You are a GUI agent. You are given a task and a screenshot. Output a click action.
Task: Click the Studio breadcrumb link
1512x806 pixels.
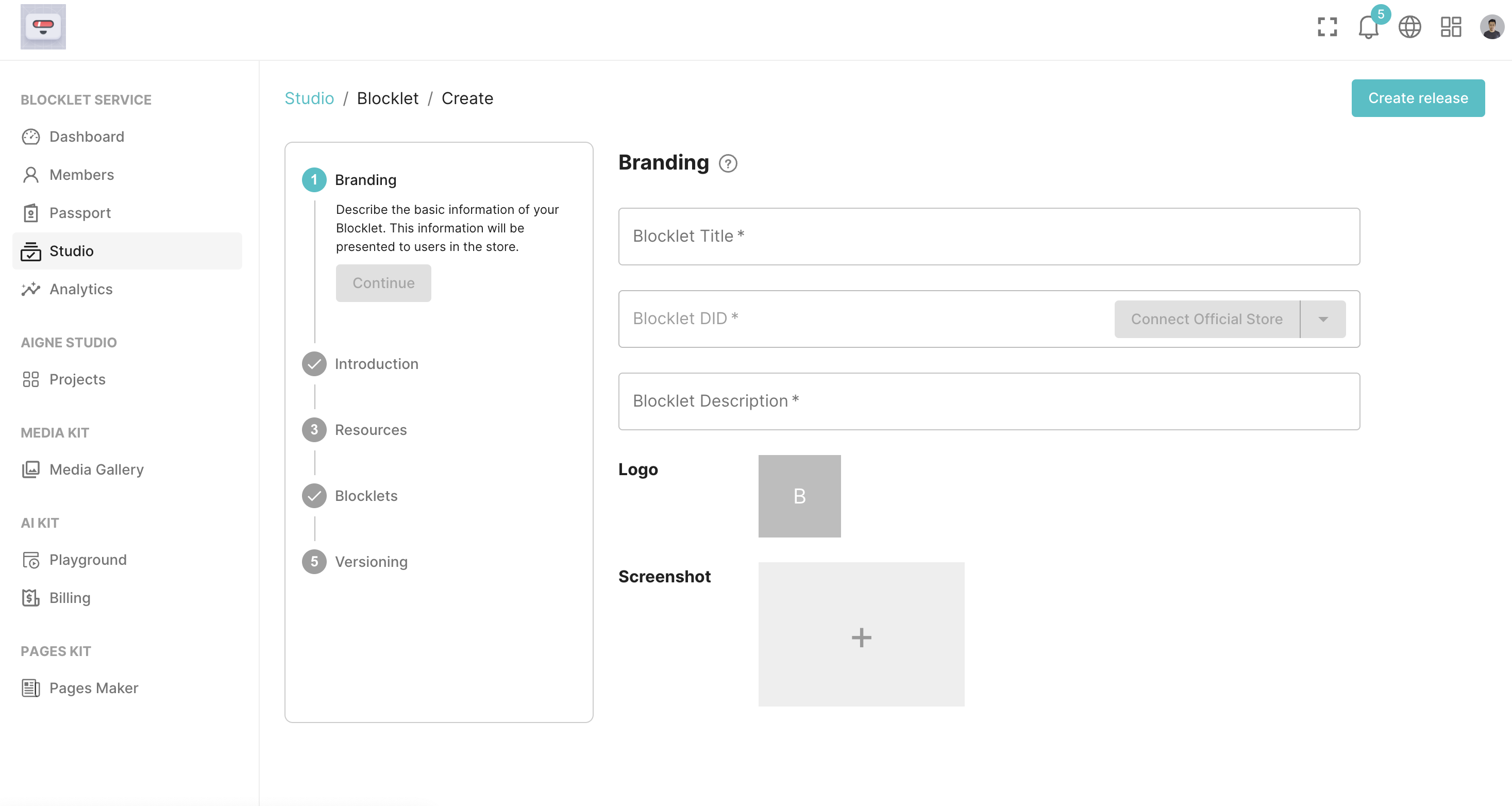(x=309, y=98)
